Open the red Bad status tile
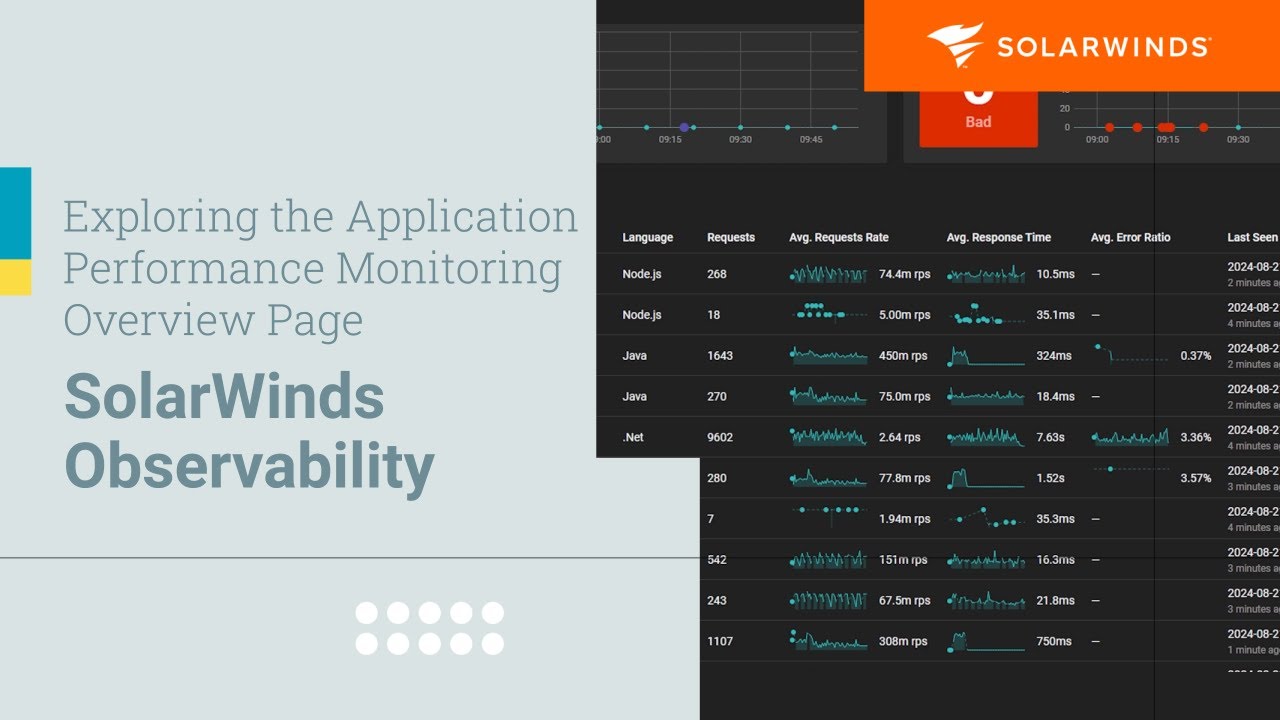 point(978,118)
